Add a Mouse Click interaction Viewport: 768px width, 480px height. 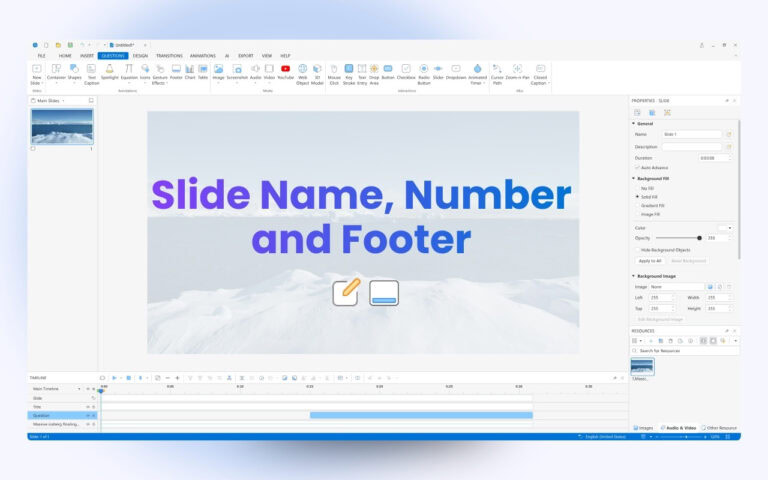pos(334,74)
